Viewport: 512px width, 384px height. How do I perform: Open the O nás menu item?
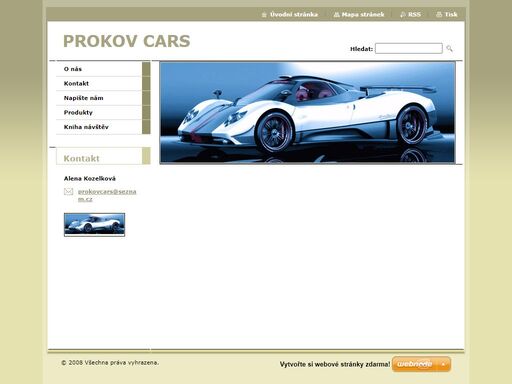[x=99, y=69]
